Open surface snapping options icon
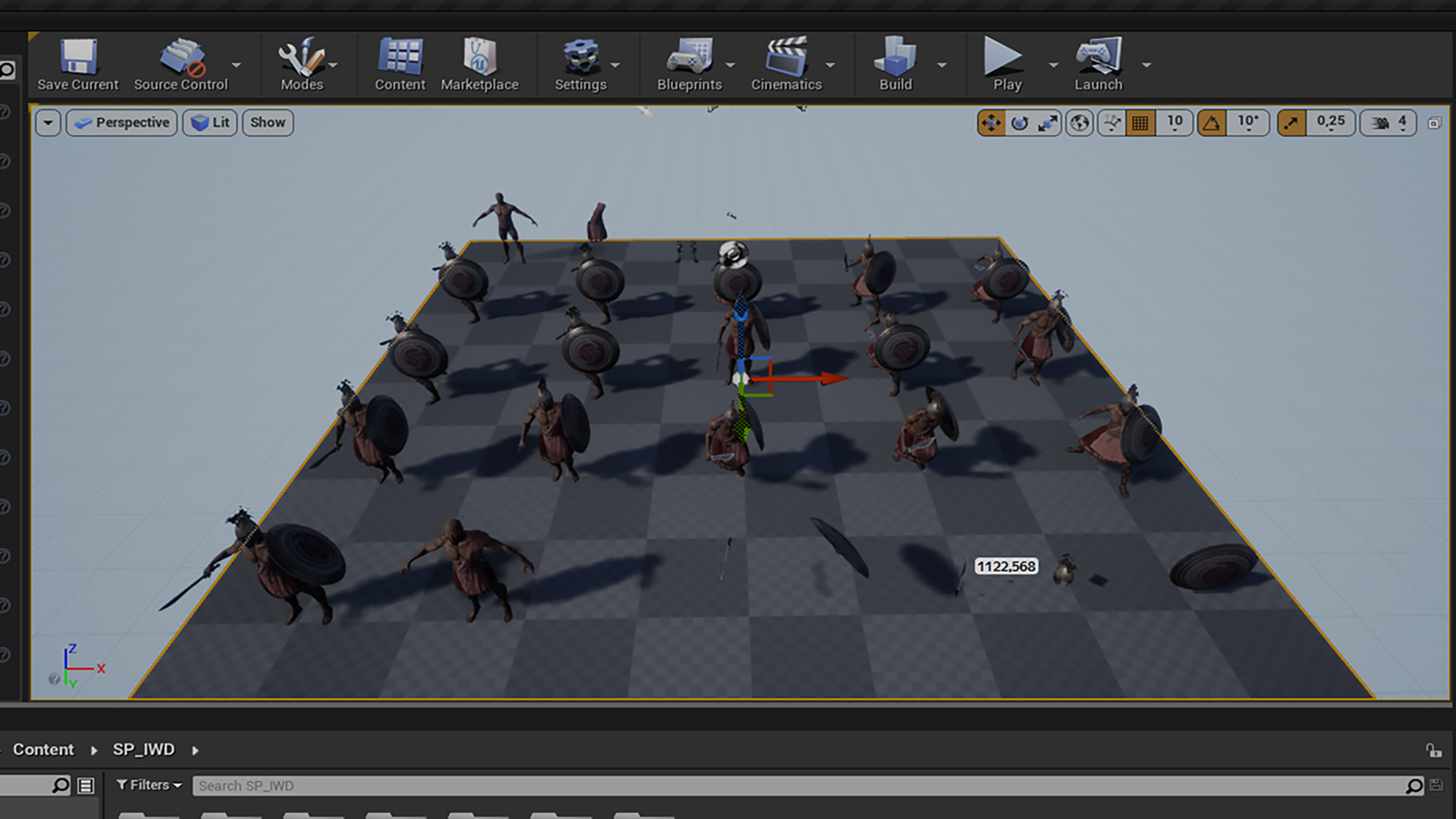Screen dimensions: 1456x819 coord(1112,123)
